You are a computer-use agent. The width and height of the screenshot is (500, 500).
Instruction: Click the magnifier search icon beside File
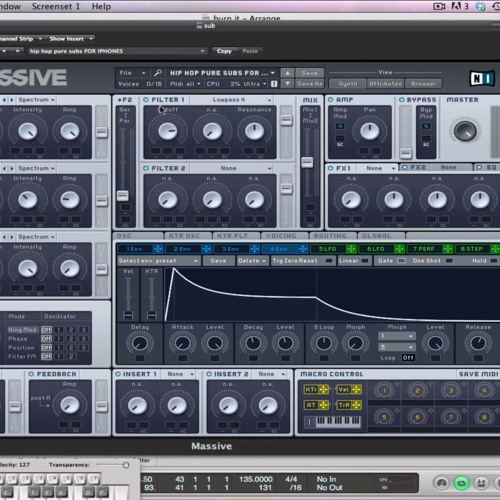157,73
